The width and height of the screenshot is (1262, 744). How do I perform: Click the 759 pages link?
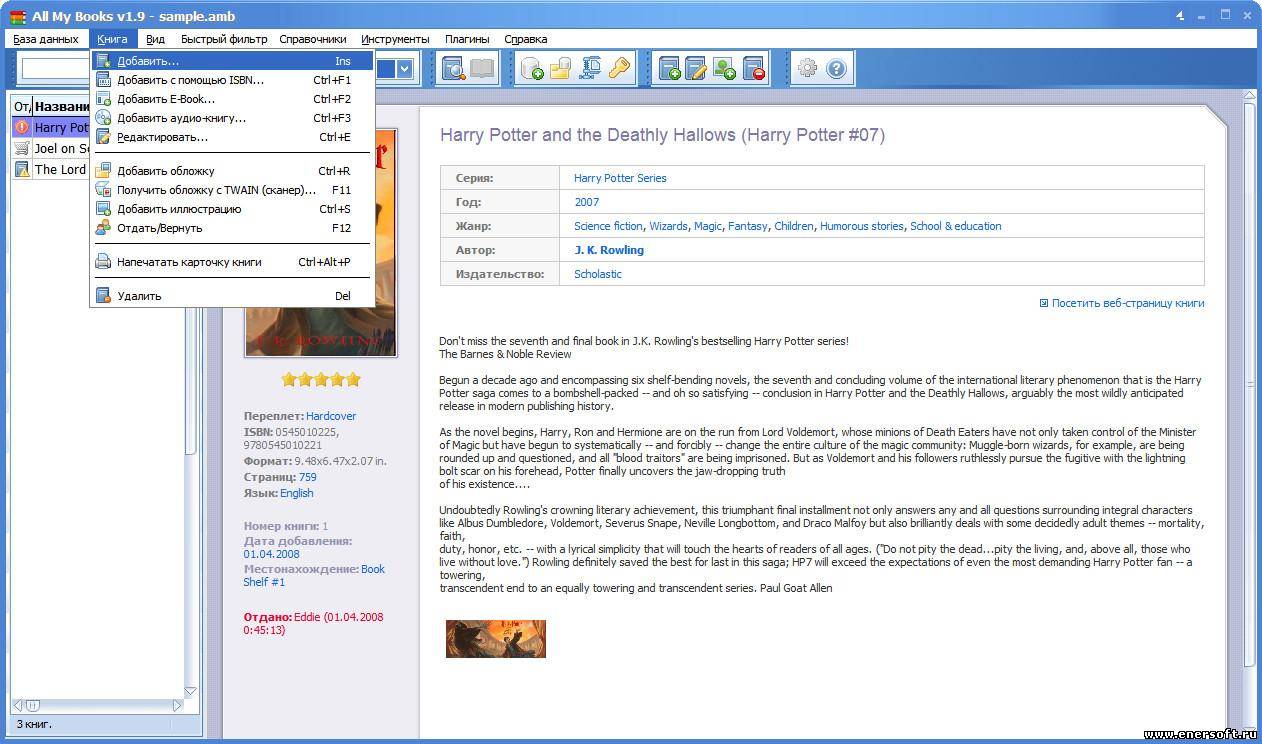pyautogui.click(x=307, y=478)
